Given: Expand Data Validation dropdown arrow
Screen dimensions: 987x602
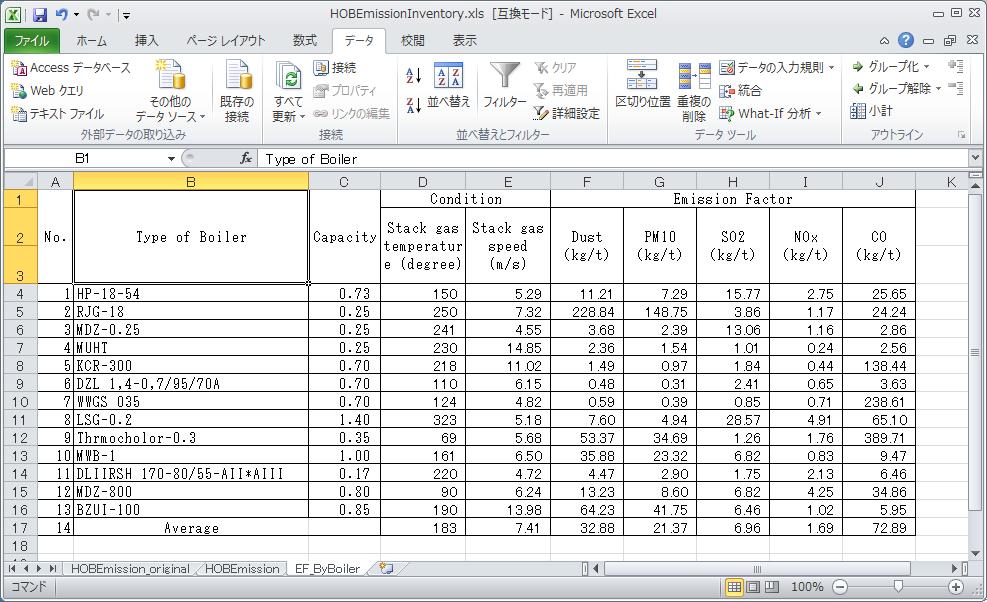Looking at the screenshot, I should pos(832,67).
